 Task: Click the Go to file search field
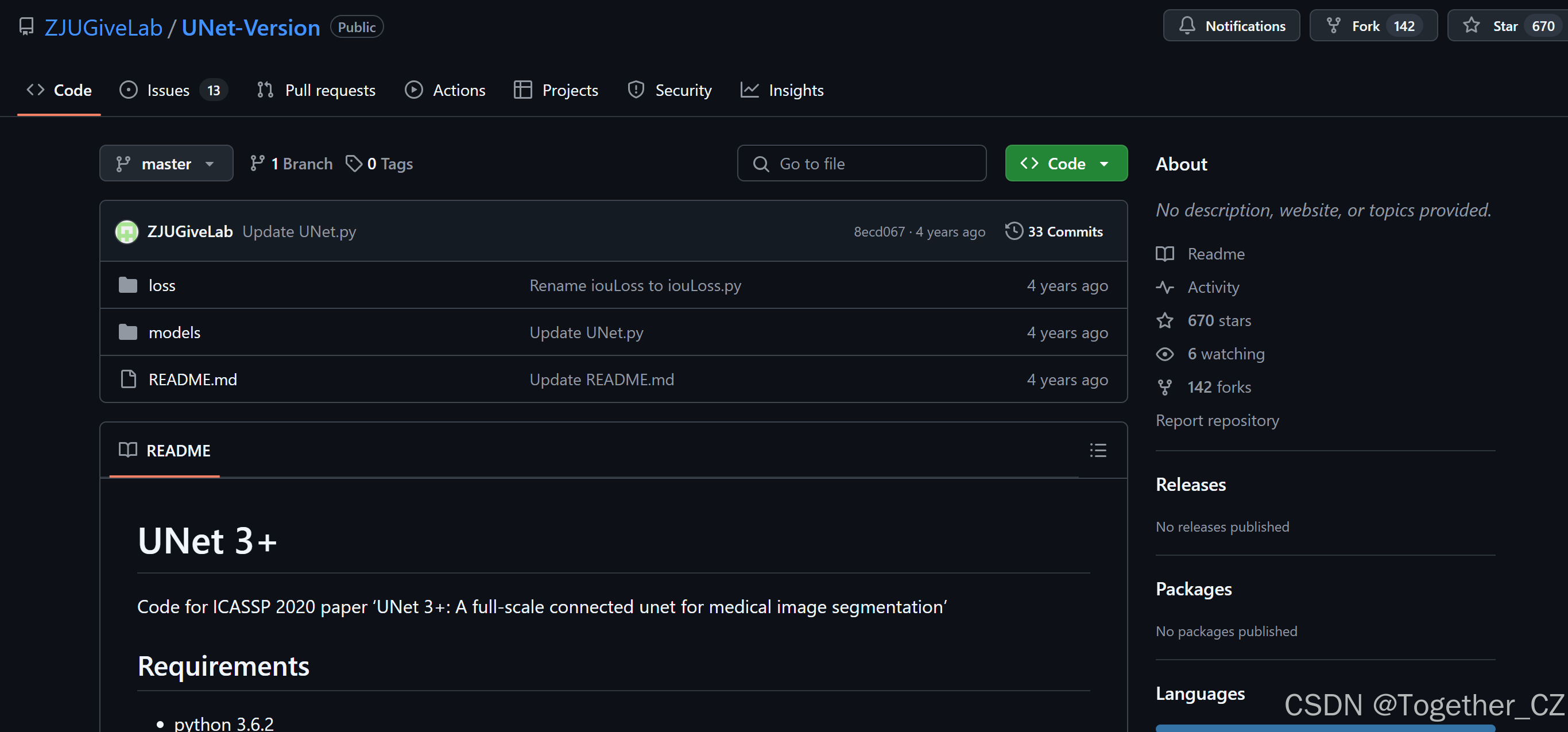pyautogui.click(x=861, y=164)
